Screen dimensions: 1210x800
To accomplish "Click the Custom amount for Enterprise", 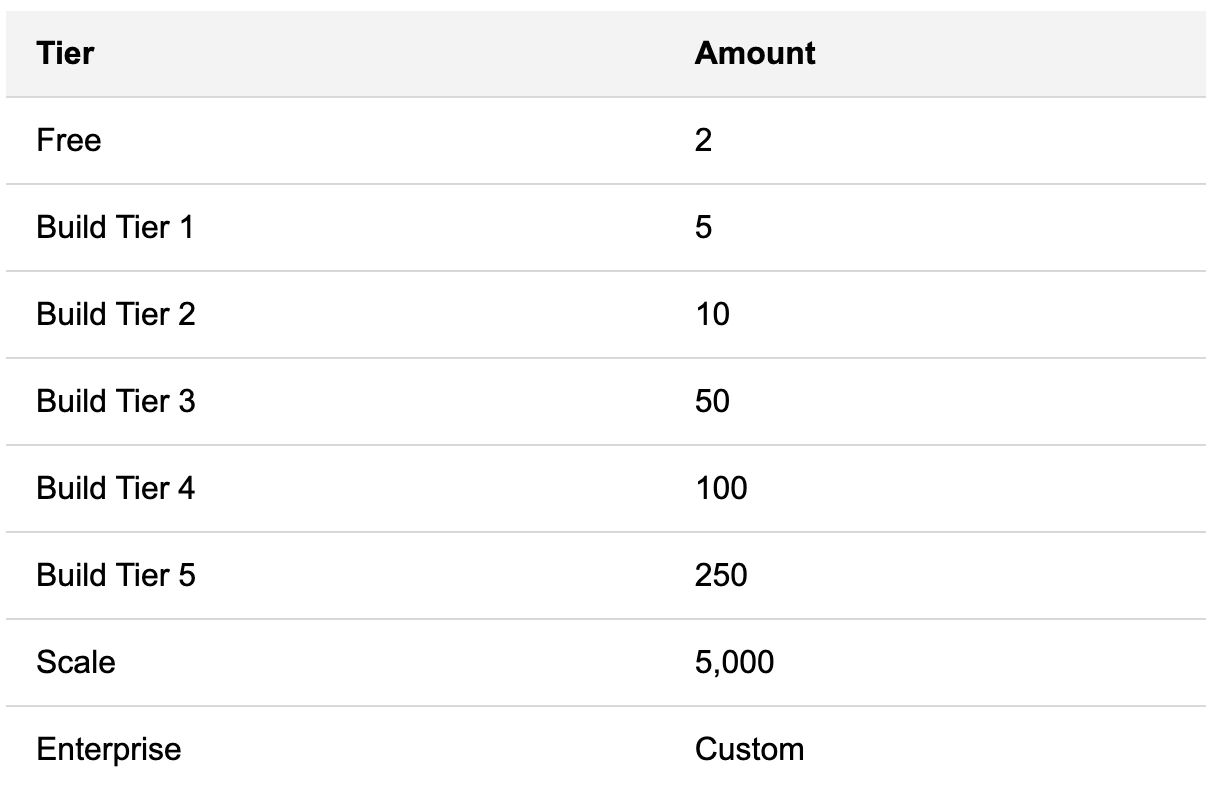I will [x=749, y=749].
